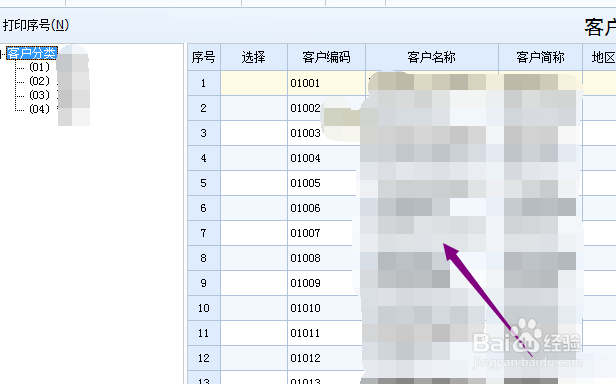Select row number 4 header
Screen dimensions: 616x384
[204, 158]
